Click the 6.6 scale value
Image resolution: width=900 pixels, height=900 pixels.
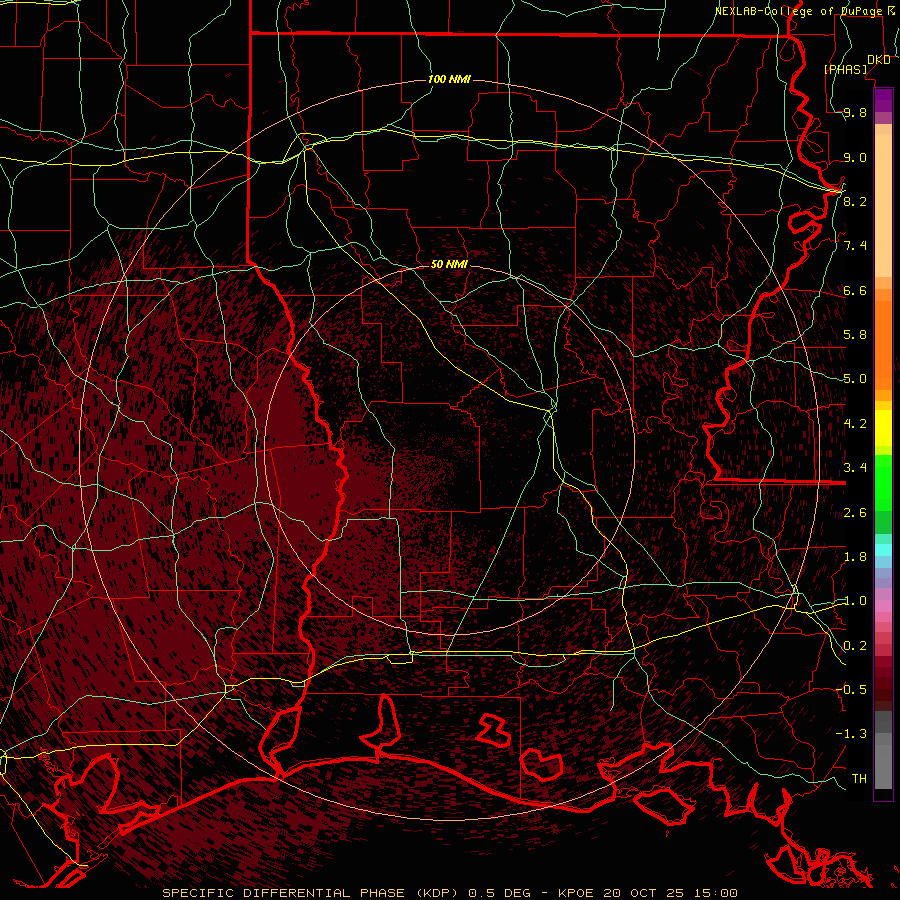[855, 290]
